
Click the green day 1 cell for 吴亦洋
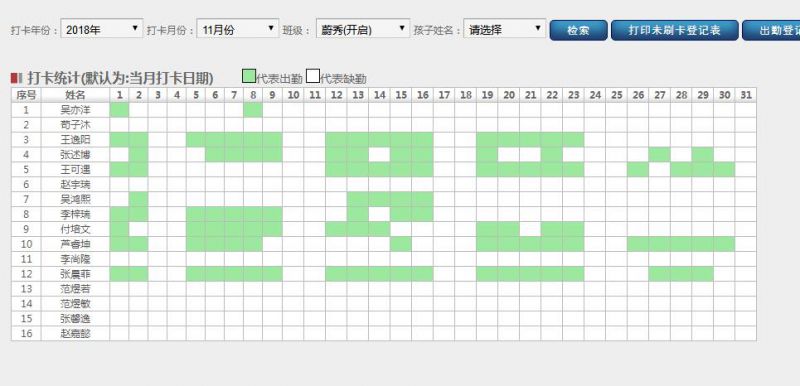(119, 110)
